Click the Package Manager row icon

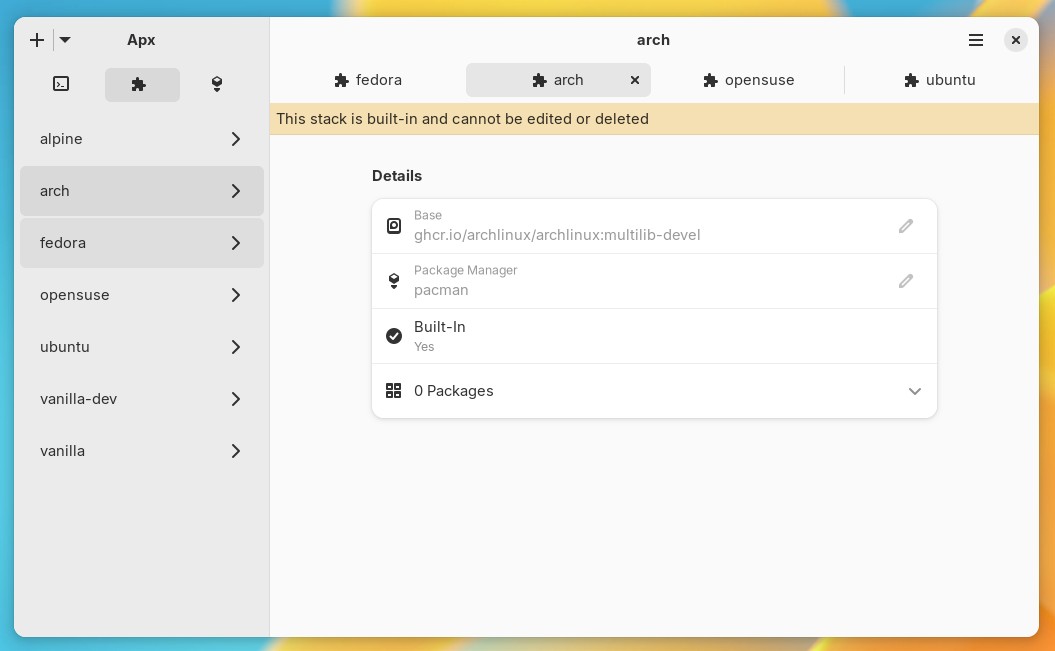(394, 281)
